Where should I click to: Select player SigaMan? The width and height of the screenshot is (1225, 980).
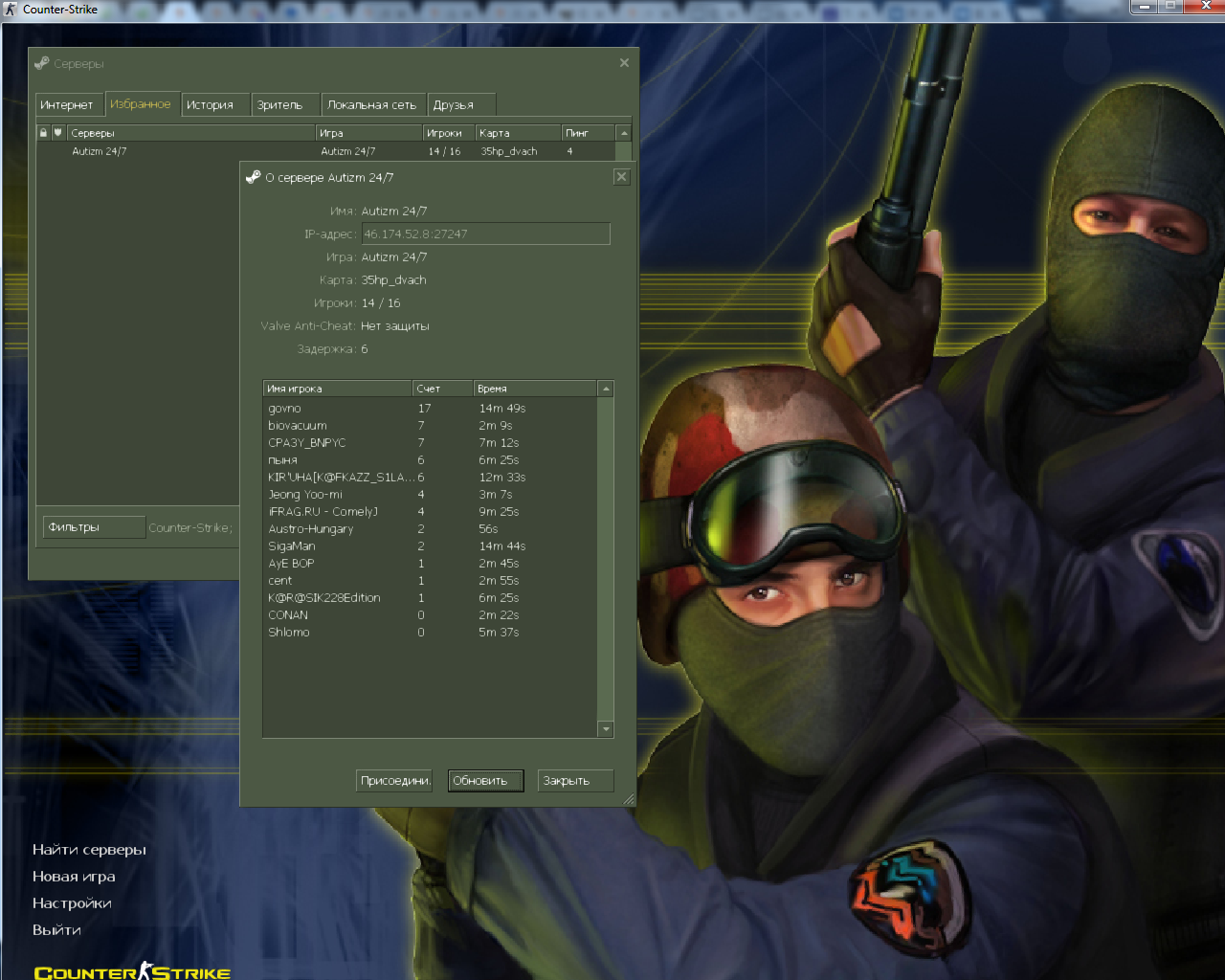coord(430,546)
